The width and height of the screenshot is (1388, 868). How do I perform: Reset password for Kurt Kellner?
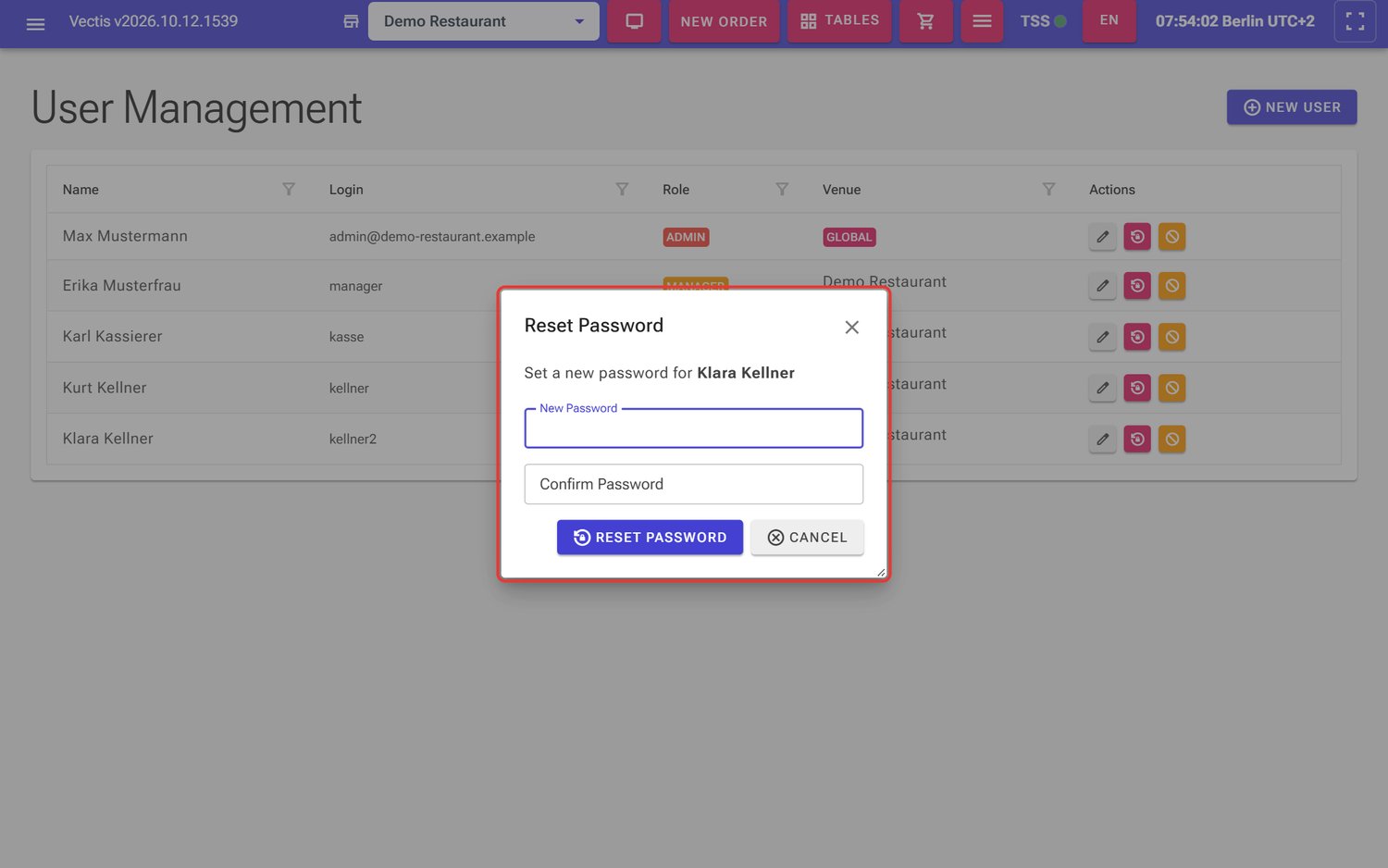pyautogui.click(x=1137, y=388)
